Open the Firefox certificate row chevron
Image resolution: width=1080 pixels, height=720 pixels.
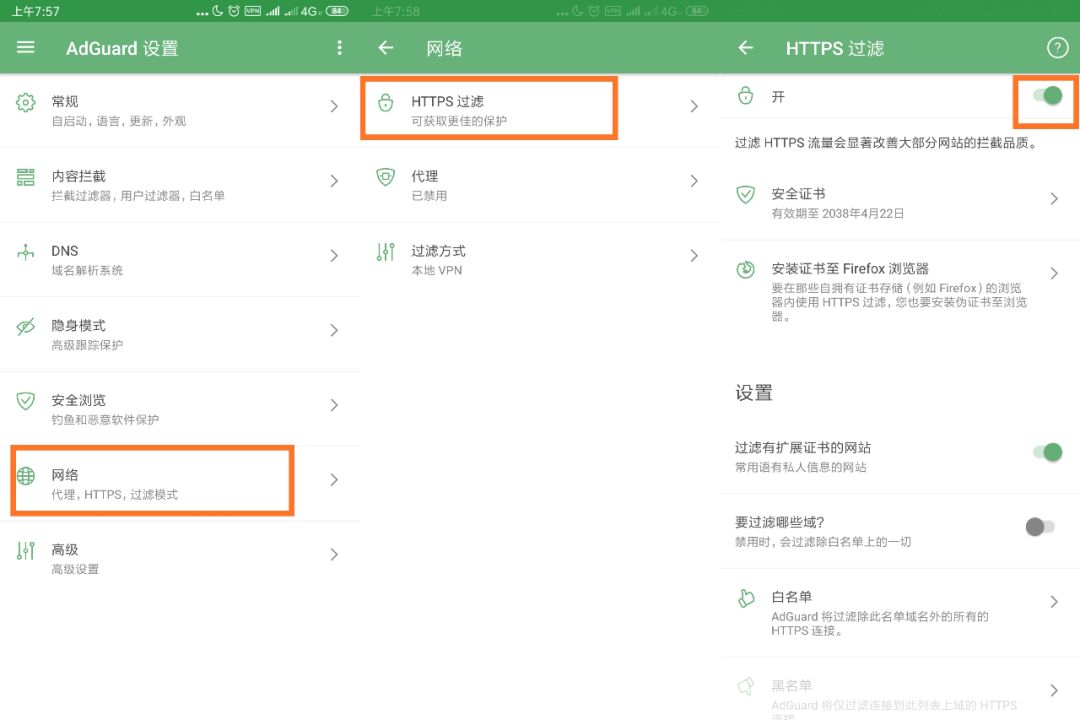click(x=1054, y=274)
